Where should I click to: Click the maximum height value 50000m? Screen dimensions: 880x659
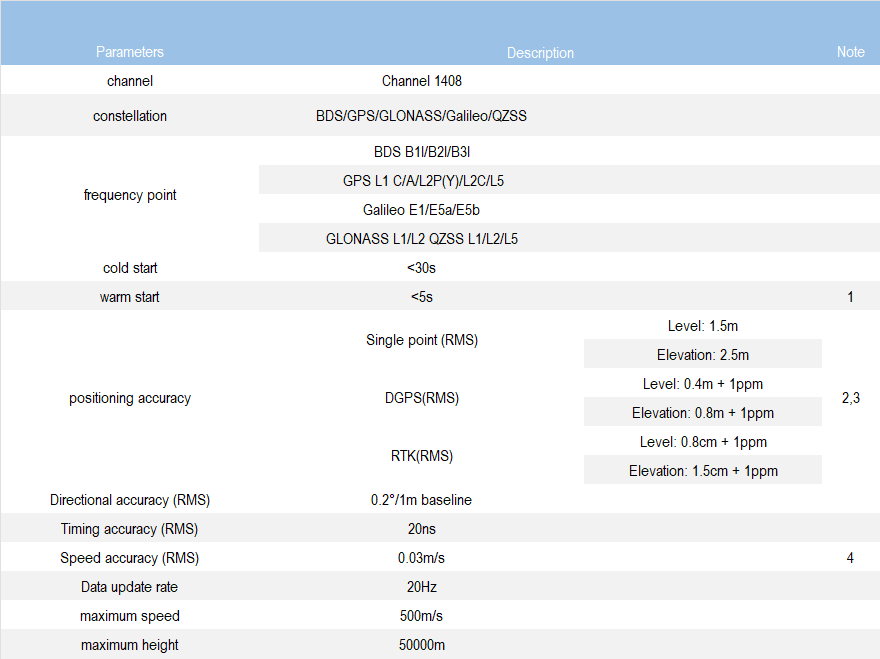click(421, 645)
